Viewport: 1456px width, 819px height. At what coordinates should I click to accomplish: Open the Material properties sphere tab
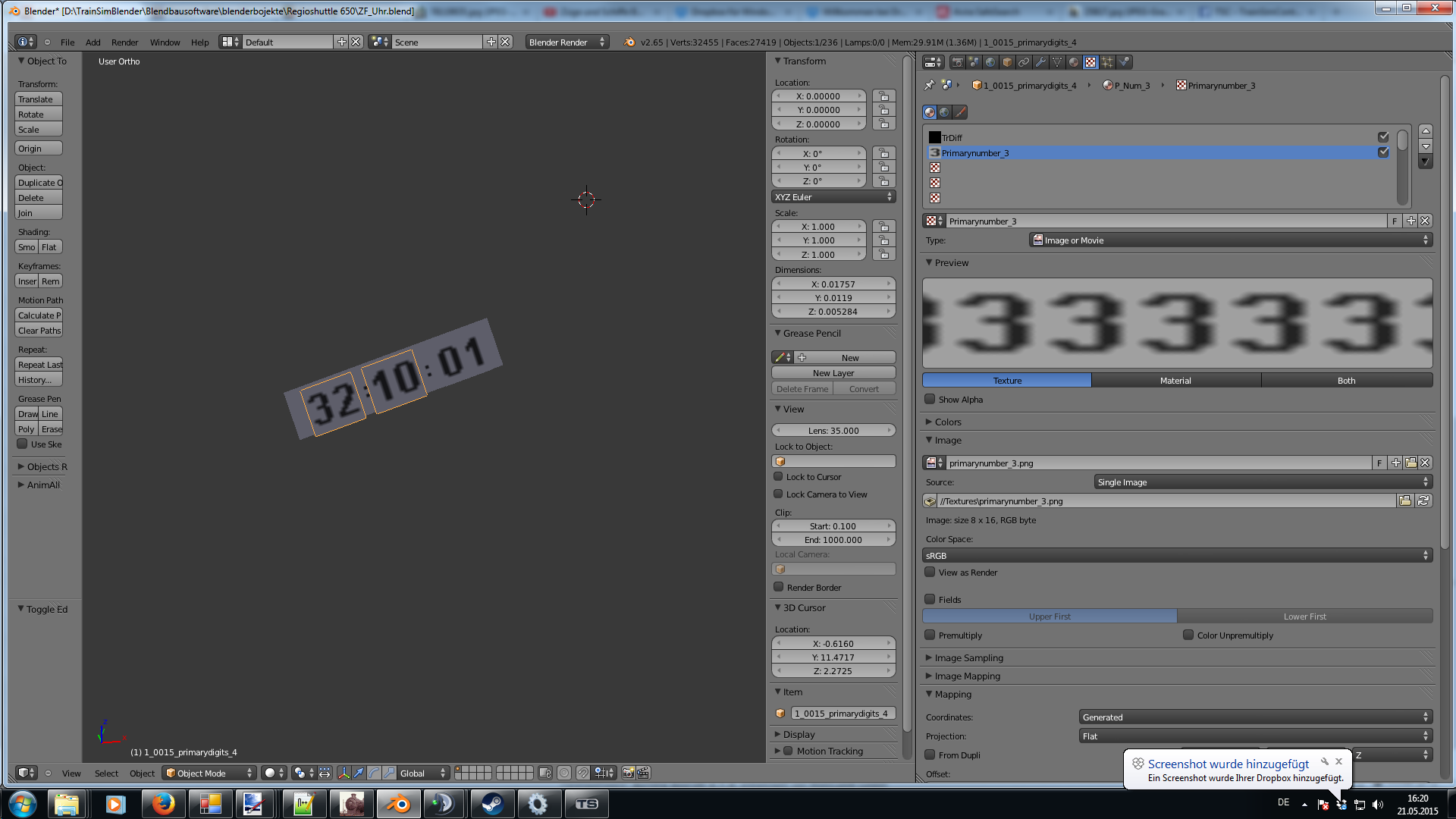pos(1074,62)
